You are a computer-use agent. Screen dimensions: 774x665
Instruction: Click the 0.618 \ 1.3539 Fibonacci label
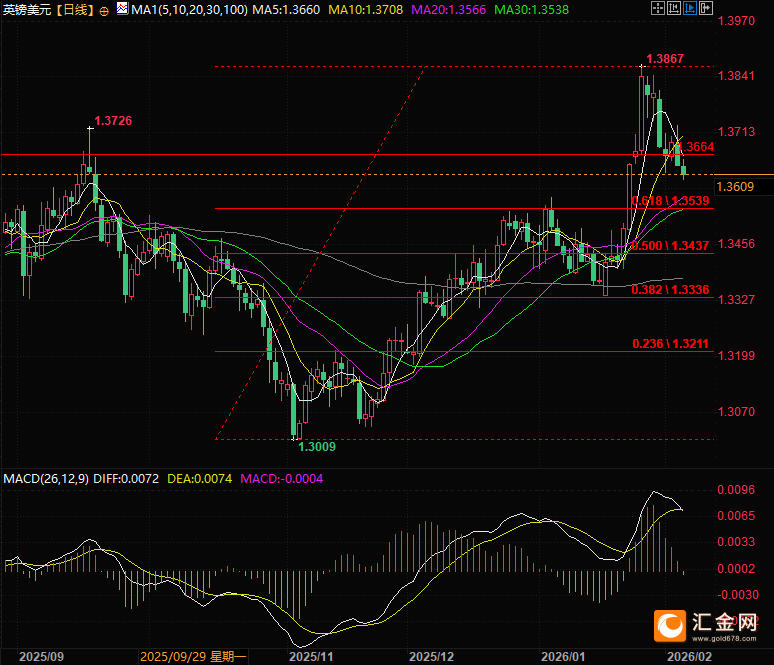coord(670,200)
